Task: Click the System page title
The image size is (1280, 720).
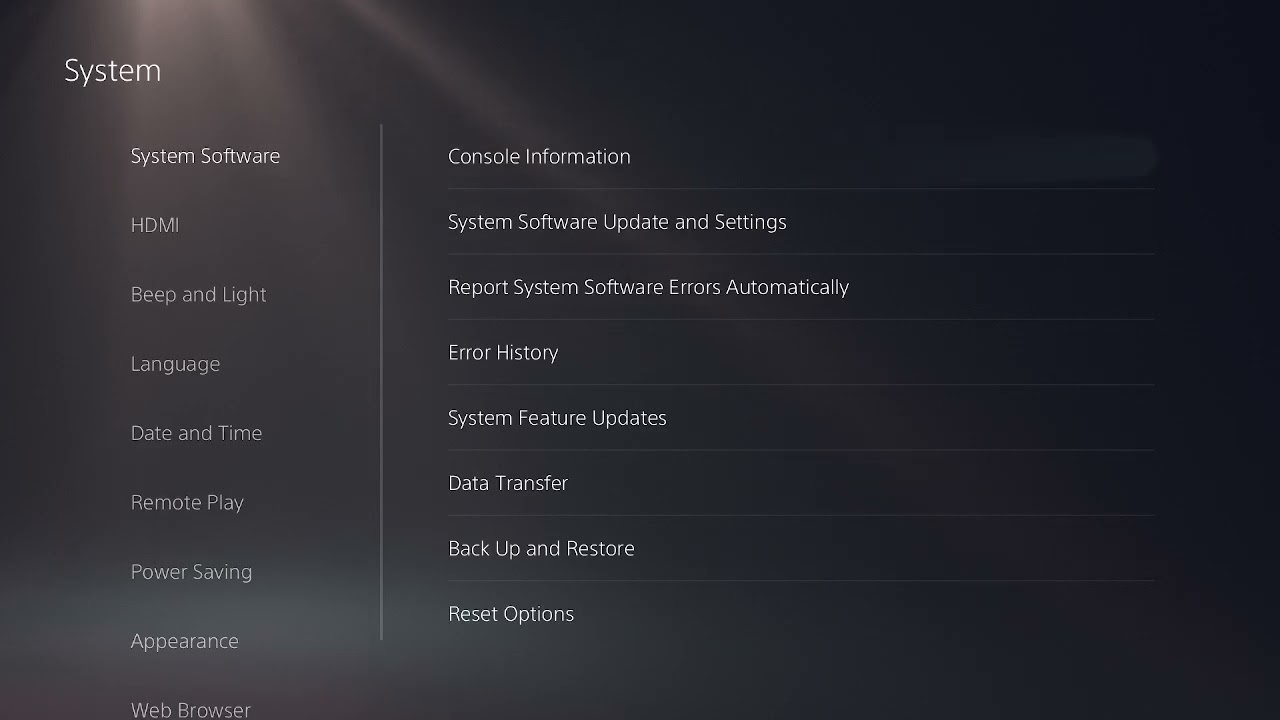Action: point(112,71)
